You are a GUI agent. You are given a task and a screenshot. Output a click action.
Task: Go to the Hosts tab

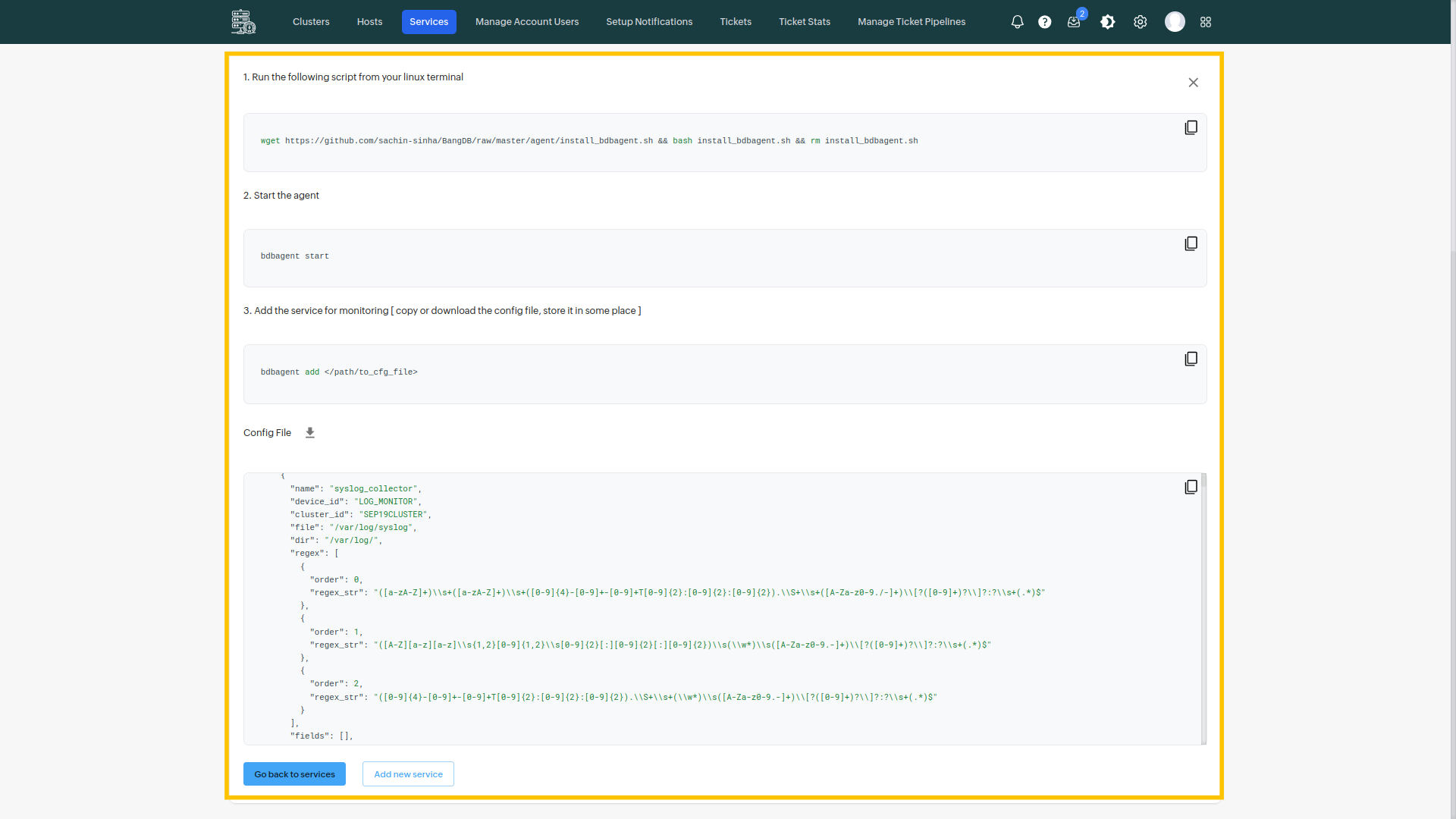pos(369,22)
